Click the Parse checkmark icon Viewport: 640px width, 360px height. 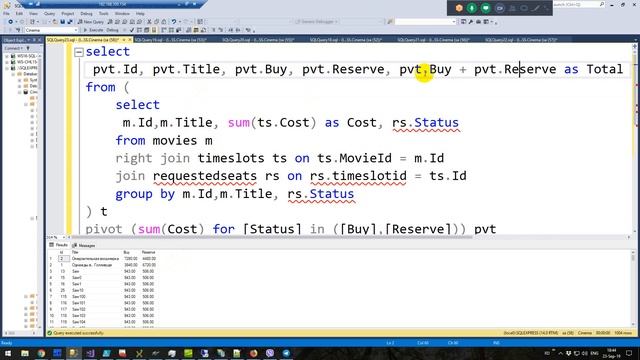click(x=132, y=30)
